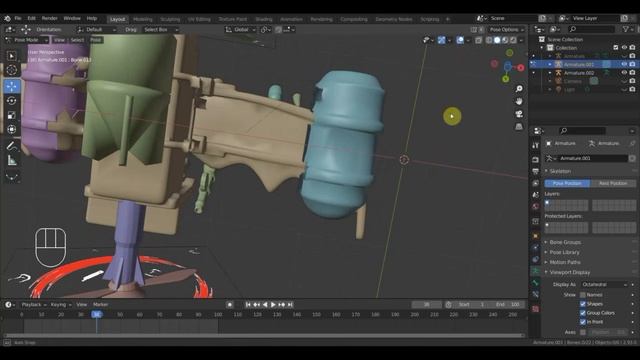Screen dimensions: 640x360
Task: Open the Pose Options dropdown
Action: (507, 29)
